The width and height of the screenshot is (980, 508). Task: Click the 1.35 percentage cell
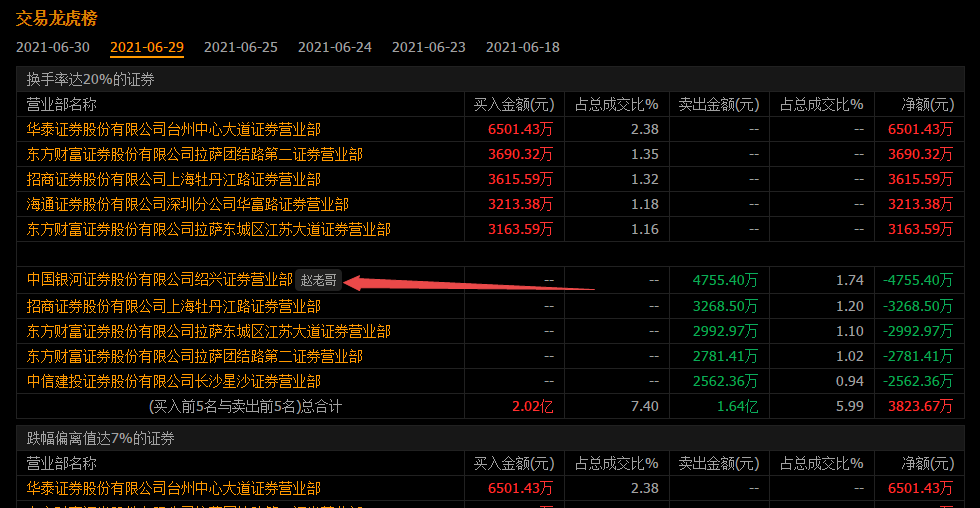pyautogui.click(x=645, y=154)
